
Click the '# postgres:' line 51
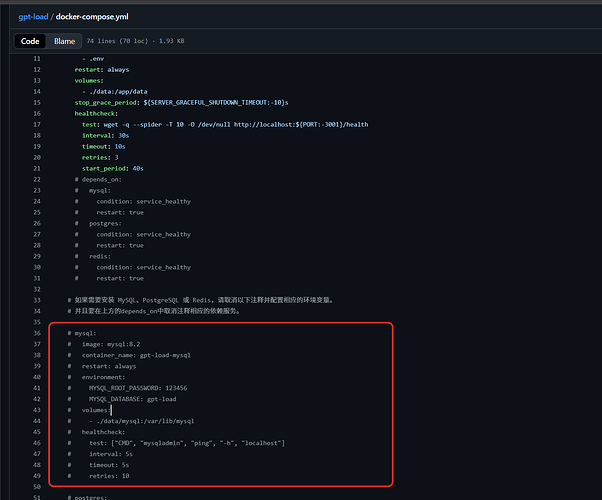(87, 497)
